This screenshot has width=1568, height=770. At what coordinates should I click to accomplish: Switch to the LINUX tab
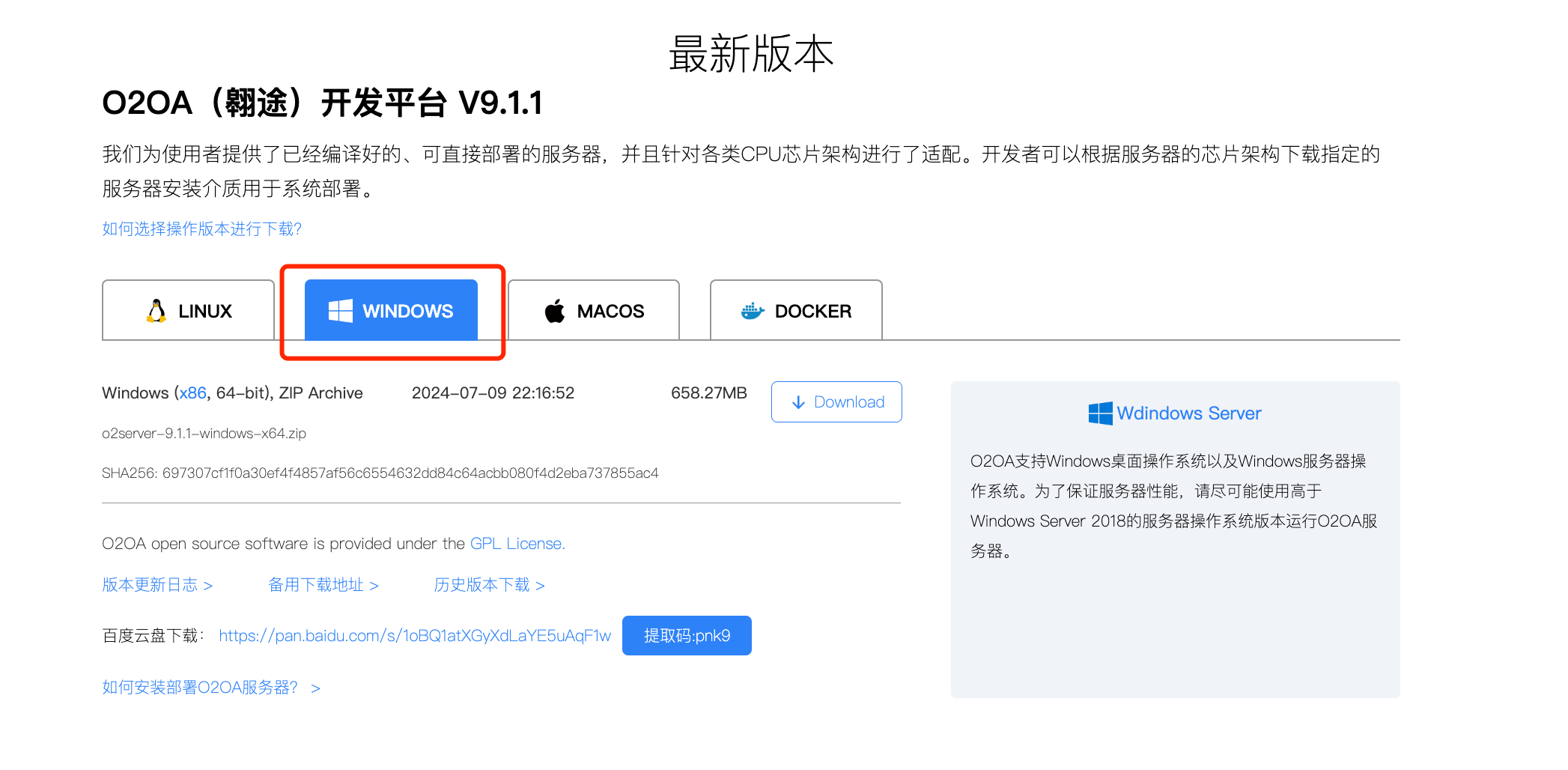188,310
